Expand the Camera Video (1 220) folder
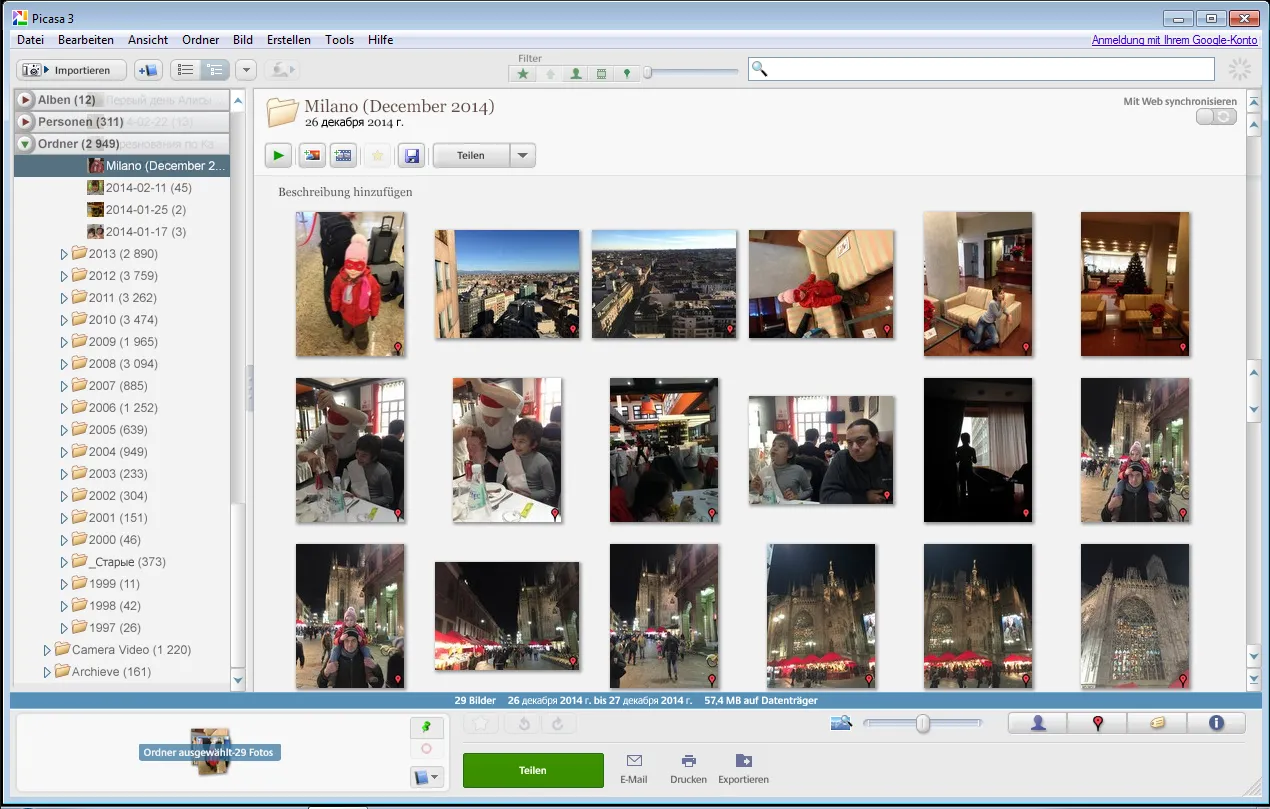 [48, 650]
